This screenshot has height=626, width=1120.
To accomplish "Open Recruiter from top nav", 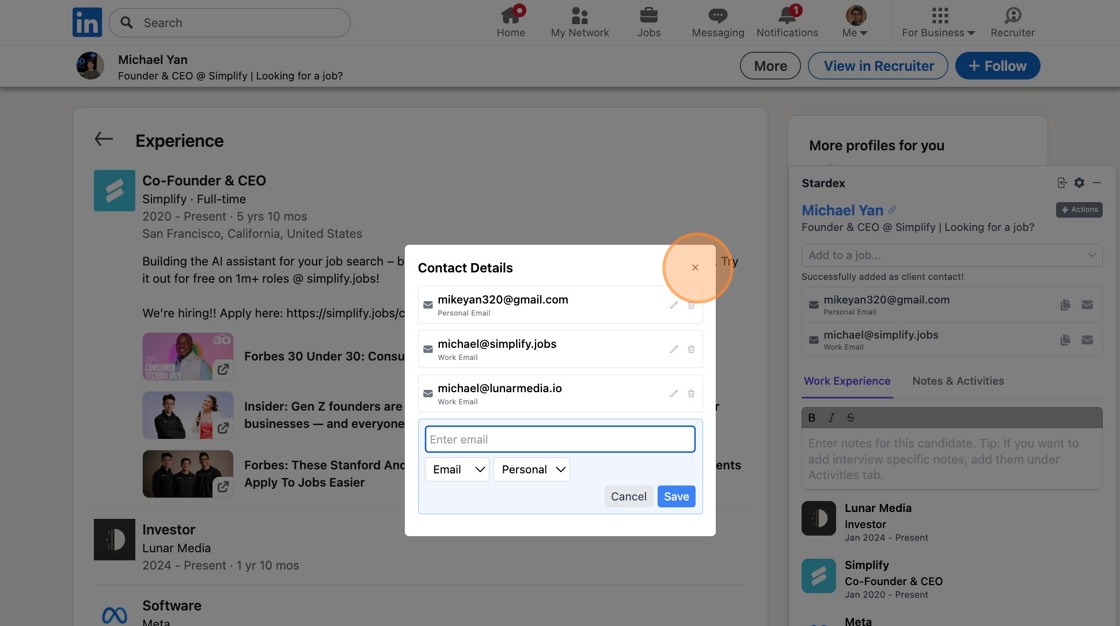I will tap(1012, 22).
